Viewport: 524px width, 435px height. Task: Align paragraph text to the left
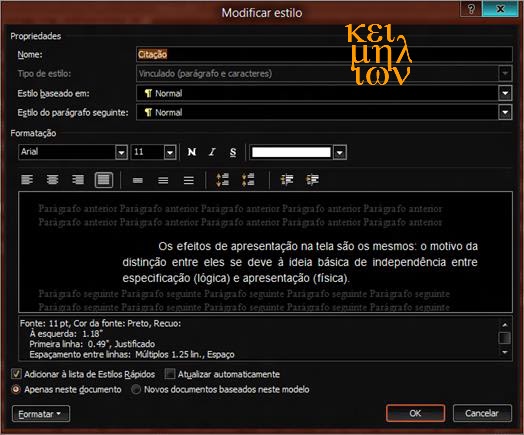coord(27,180)
